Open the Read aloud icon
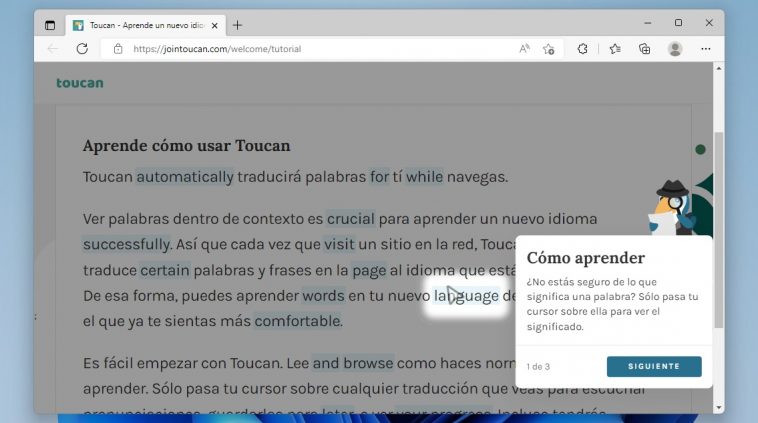Viewport: 758px width, 423px height. click(525, 49)
